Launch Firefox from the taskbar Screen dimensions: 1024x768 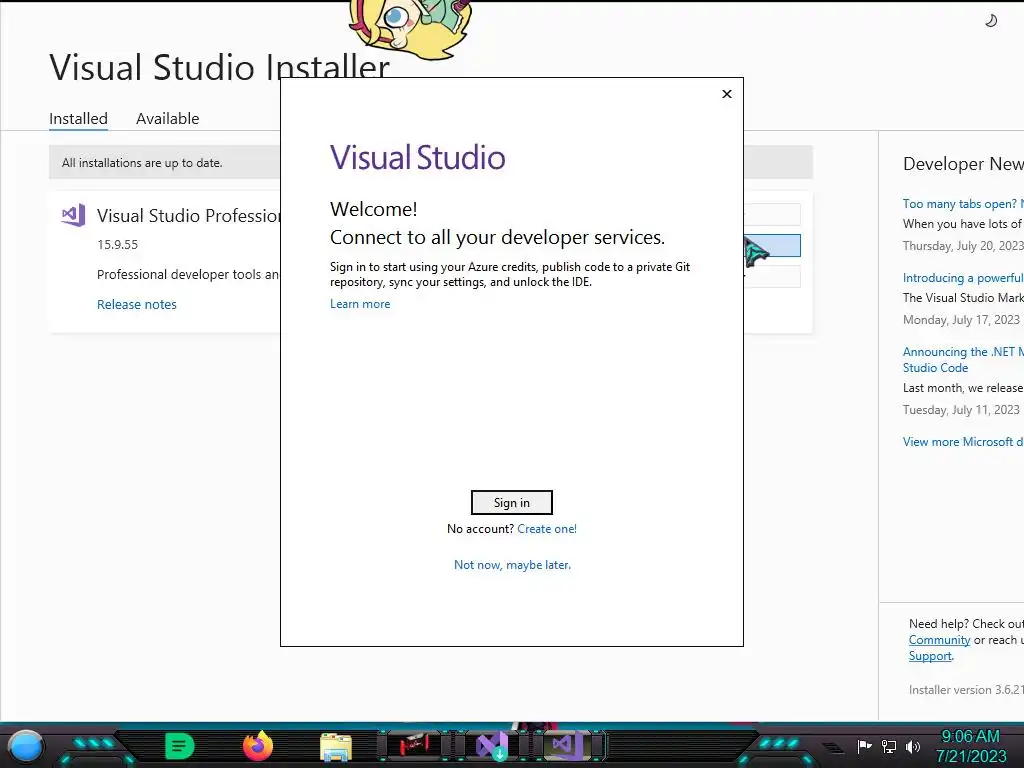258,746
